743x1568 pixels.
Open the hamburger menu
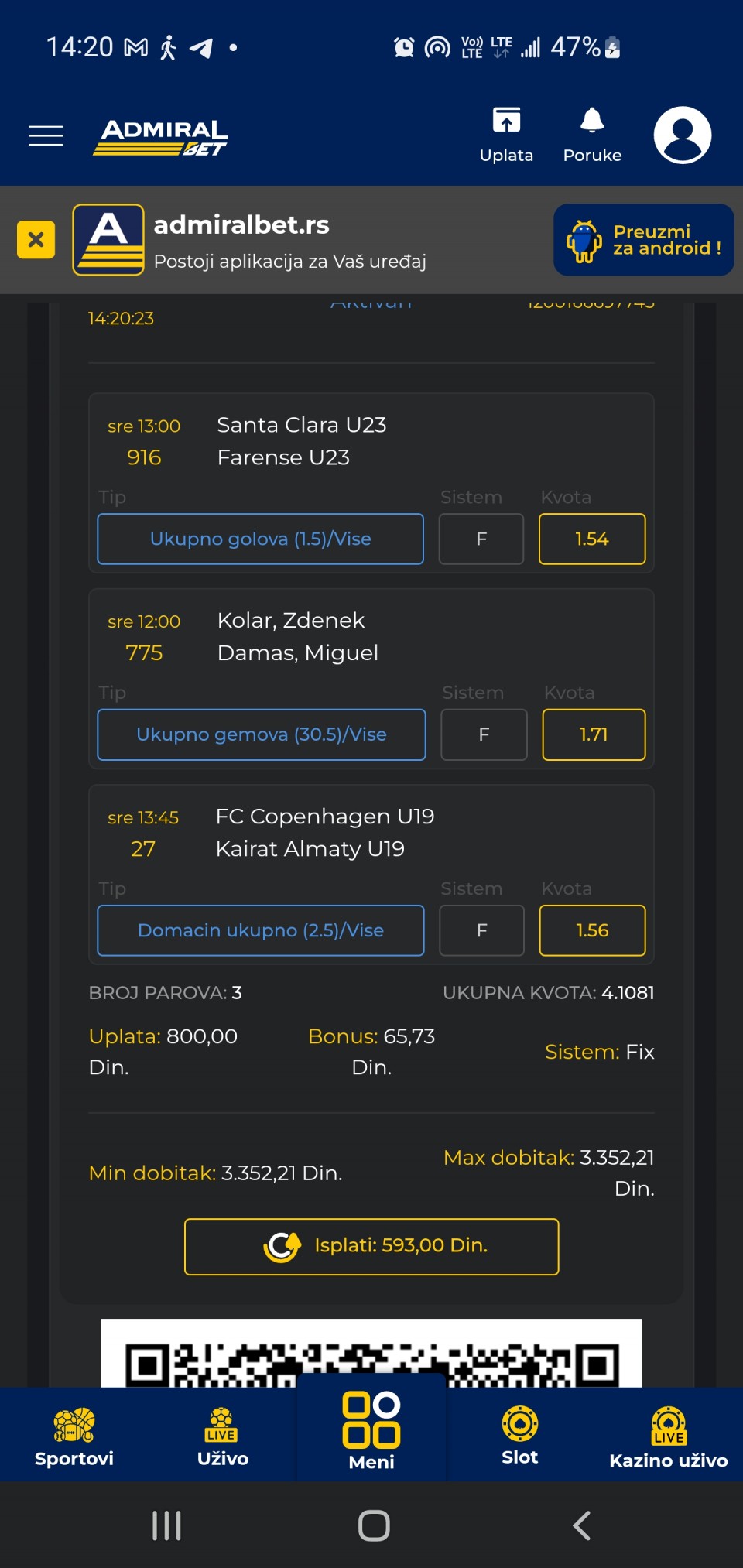46,135
